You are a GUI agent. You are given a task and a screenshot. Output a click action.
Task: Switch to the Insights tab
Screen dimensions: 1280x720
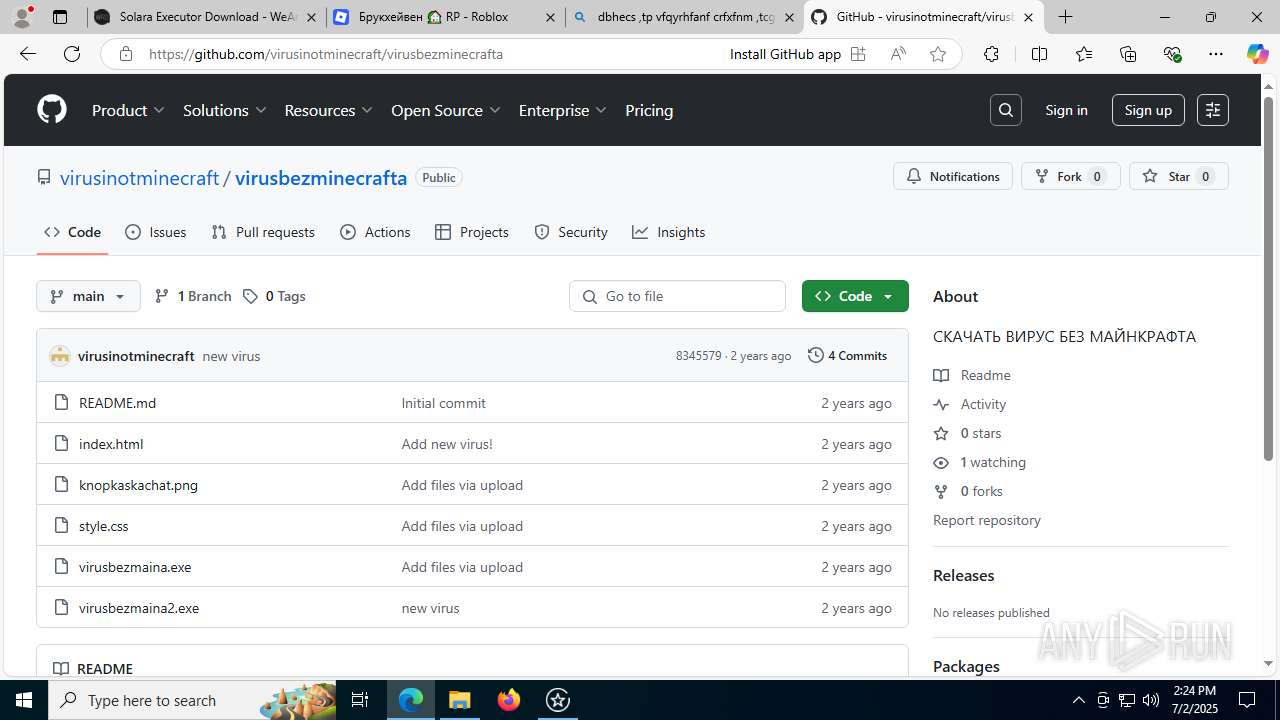tap(669, 232)
